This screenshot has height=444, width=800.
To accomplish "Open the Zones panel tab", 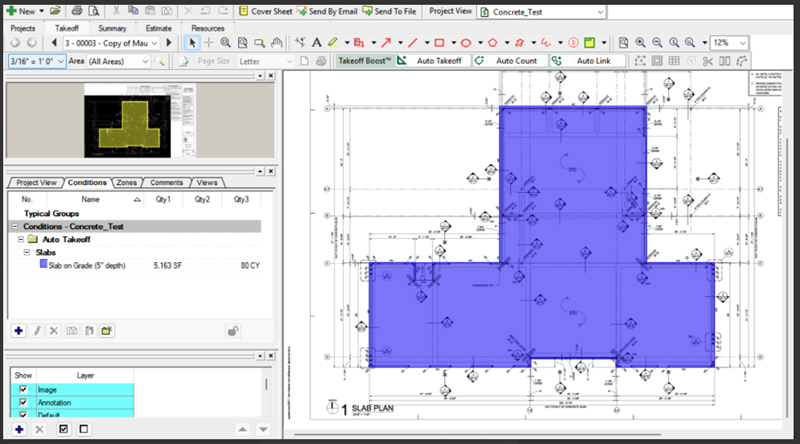I will coord(127,182).
